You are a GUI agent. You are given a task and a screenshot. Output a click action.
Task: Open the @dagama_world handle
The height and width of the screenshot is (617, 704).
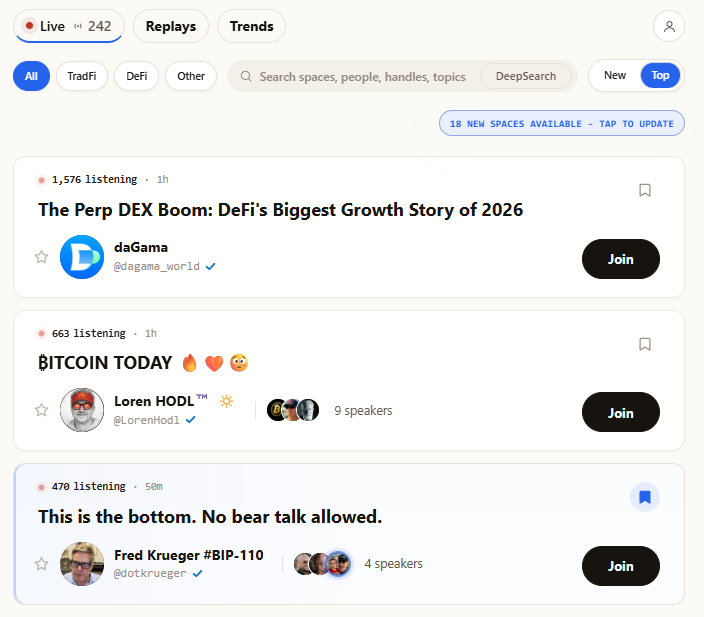pyautogui.click(x=157, y=266)
